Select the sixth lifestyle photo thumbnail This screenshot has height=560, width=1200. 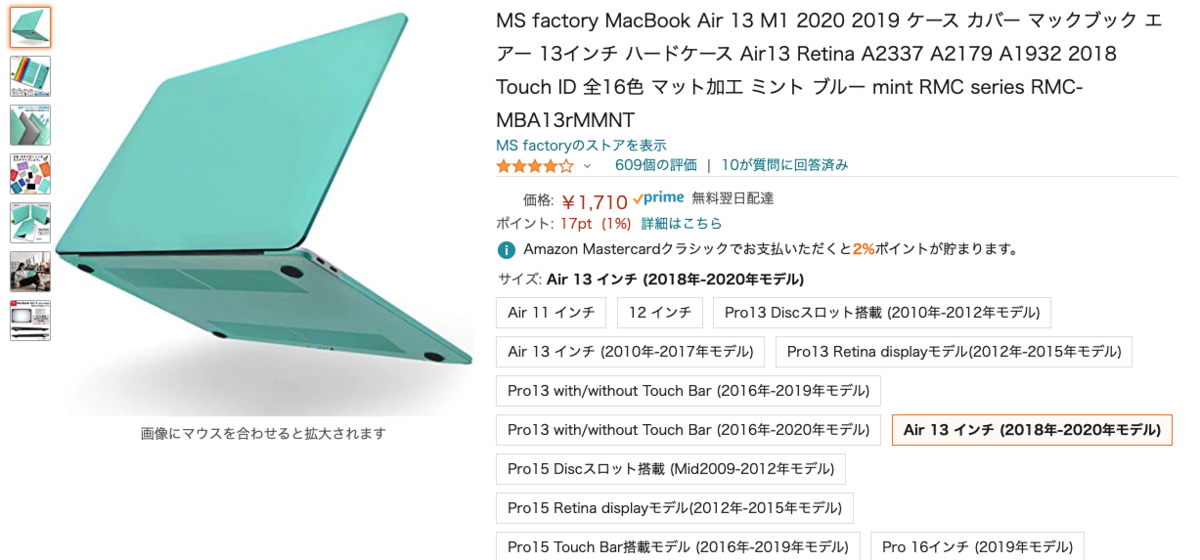pos(30,271)
